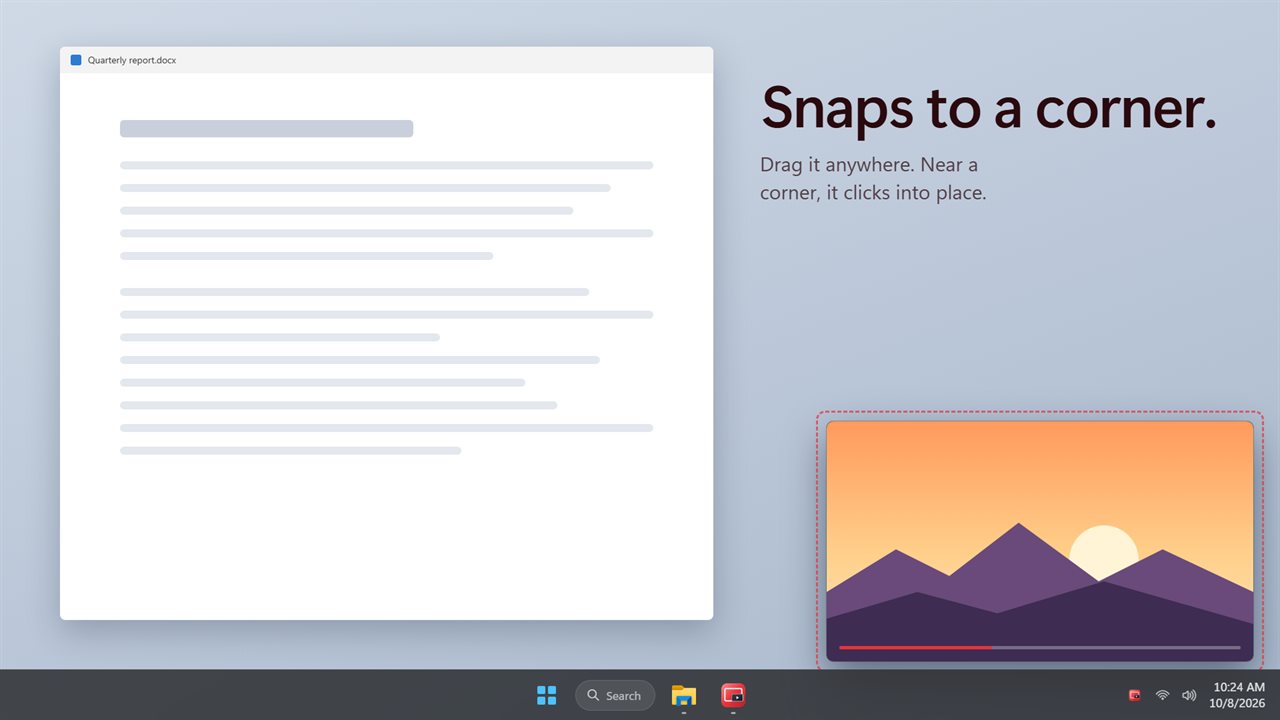Click the "Drag it anywhere" description text

click(x=873, y=178)
